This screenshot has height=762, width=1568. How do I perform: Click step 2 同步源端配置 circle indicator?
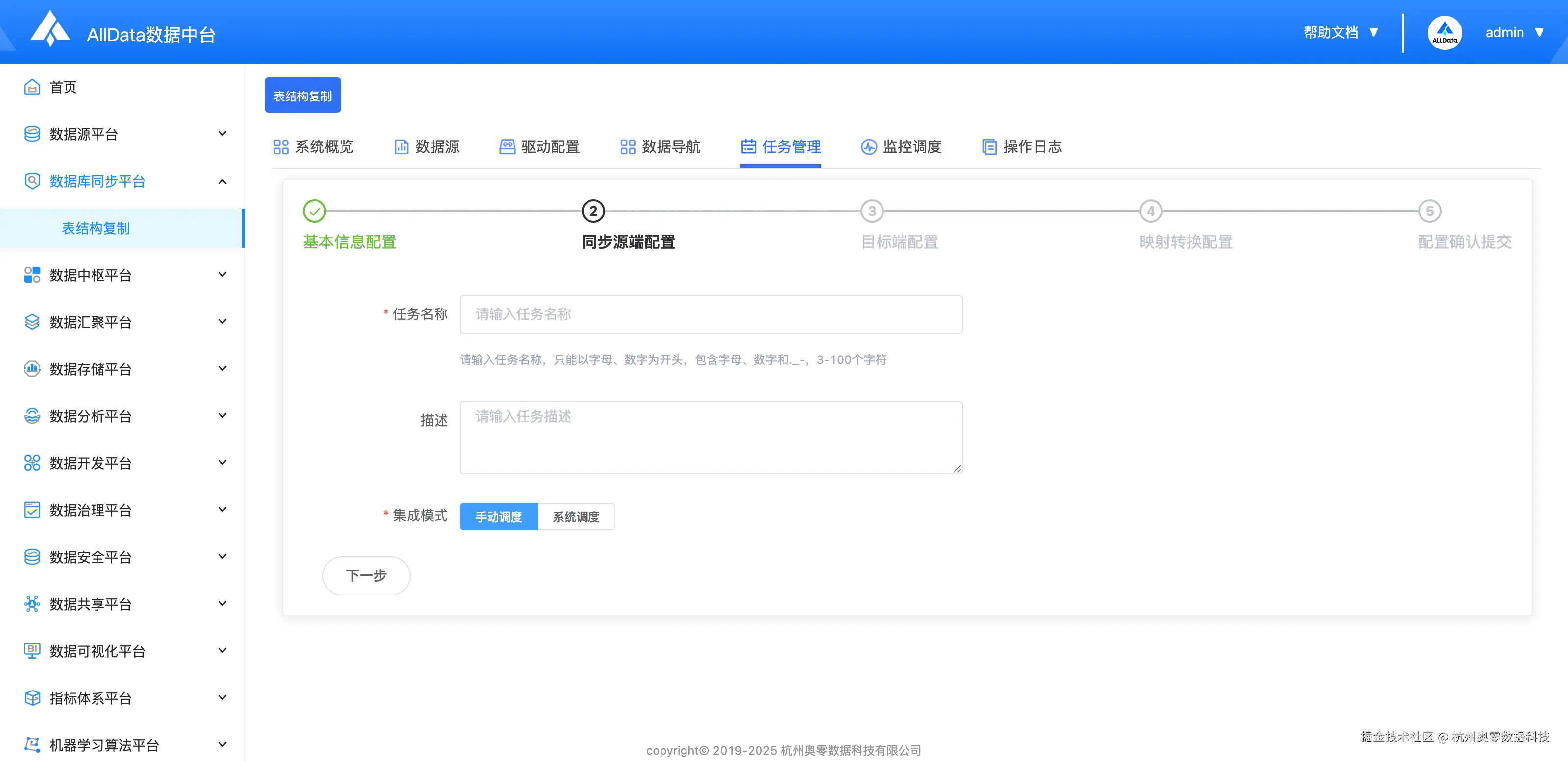pos(592,212)
